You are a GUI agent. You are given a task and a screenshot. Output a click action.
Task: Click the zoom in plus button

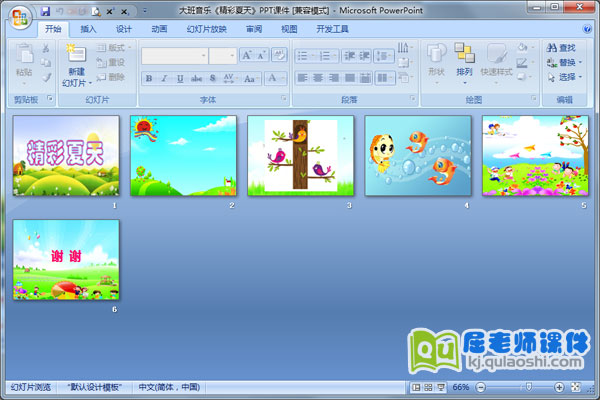click(557, 387)
